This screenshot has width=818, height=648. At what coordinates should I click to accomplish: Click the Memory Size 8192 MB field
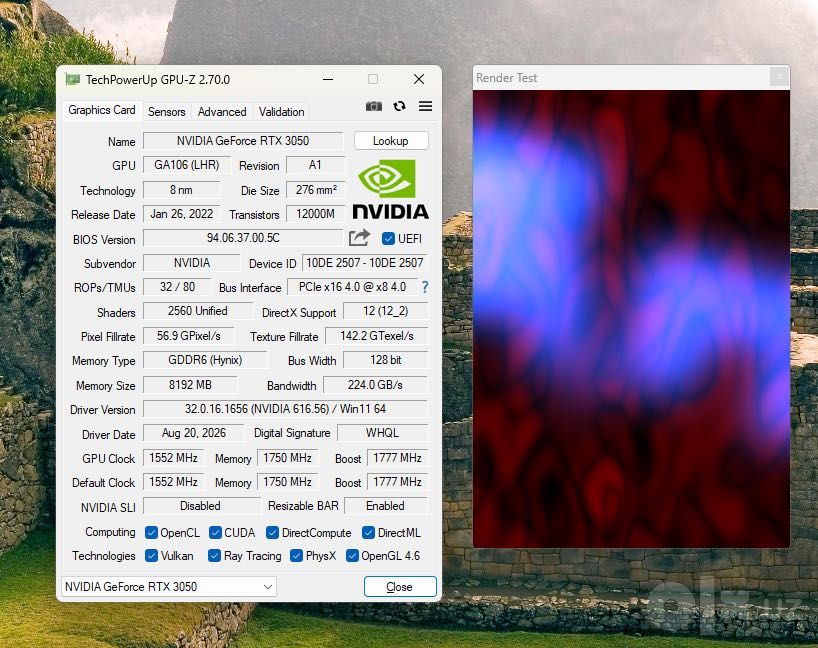(190, 385)
